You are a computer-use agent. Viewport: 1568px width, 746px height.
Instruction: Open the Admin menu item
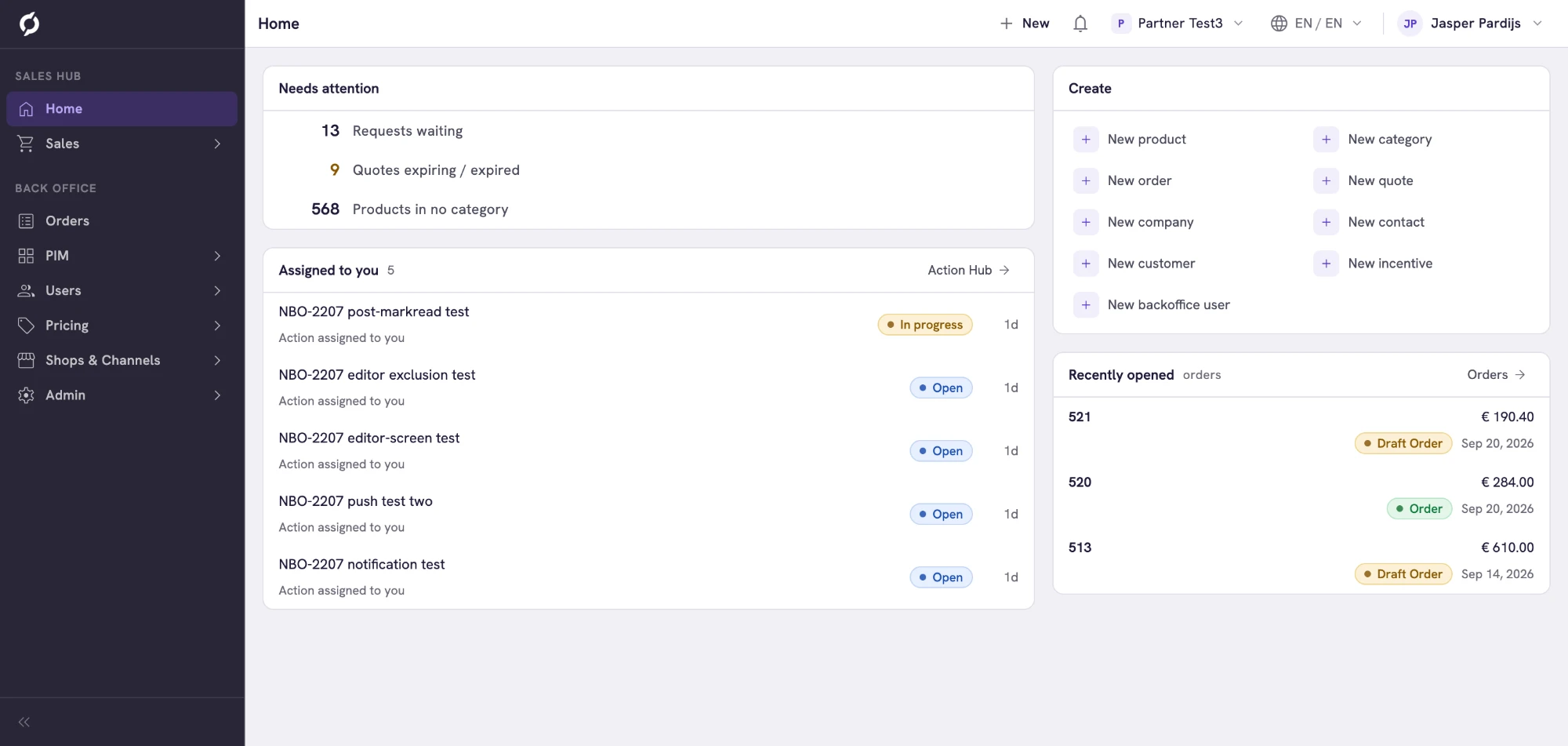coord(122,395)
